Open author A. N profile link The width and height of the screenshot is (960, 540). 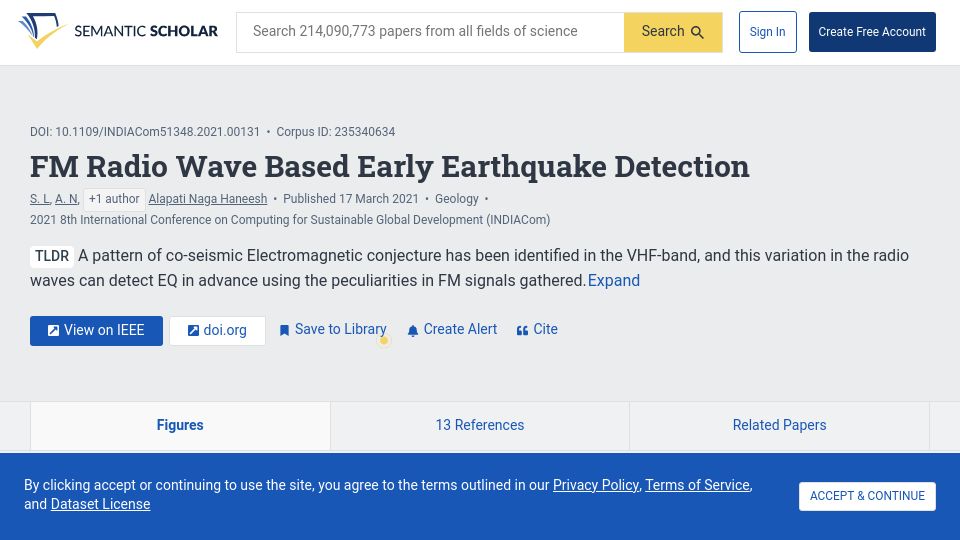(66, 199)
